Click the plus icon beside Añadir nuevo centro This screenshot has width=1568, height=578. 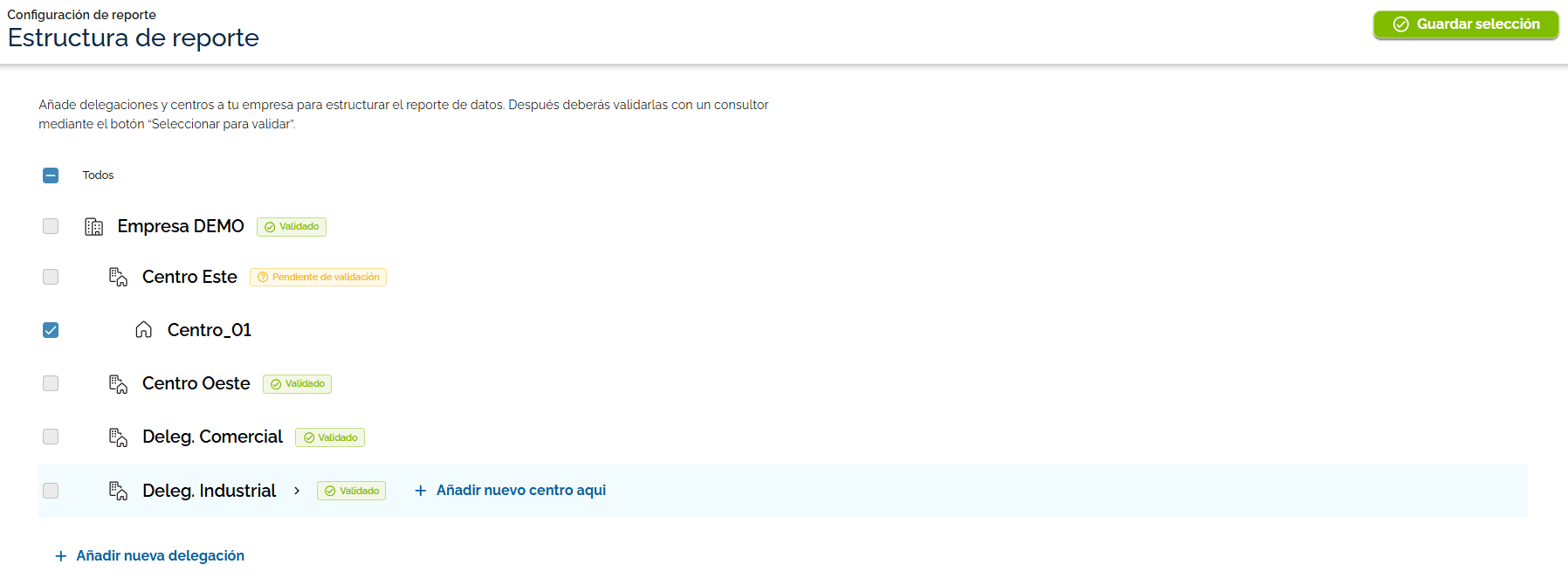(421, 491)
